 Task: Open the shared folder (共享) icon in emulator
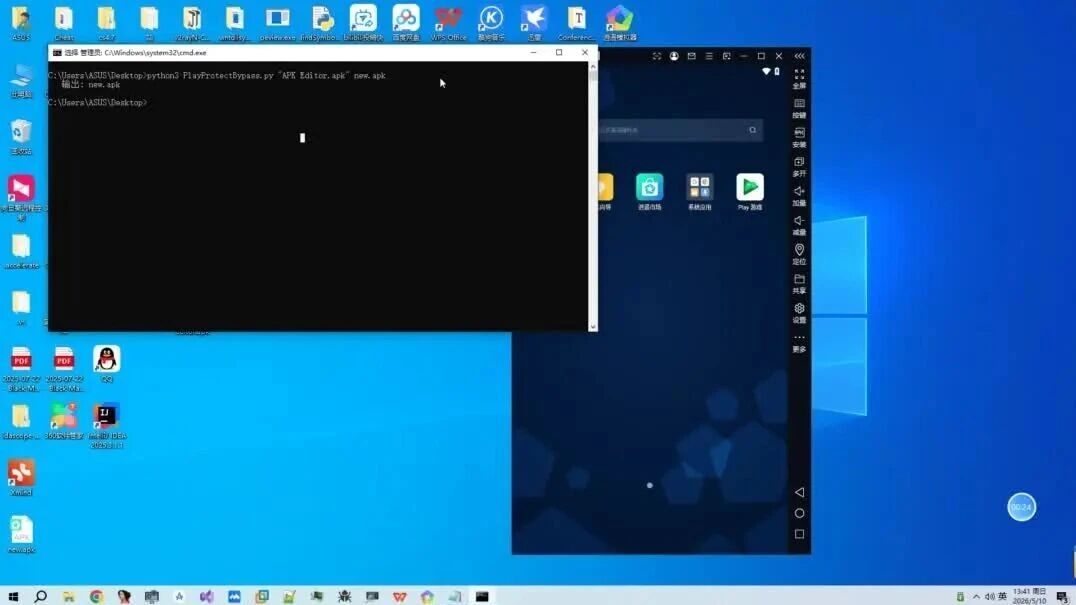click(x=799, y=283)
